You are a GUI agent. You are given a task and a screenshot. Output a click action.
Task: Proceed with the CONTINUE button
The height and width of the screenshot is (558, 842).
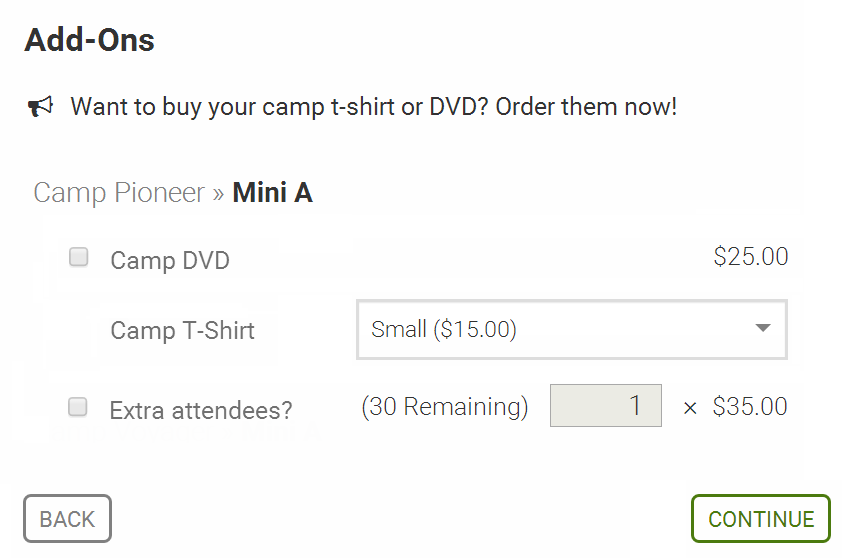761,519
